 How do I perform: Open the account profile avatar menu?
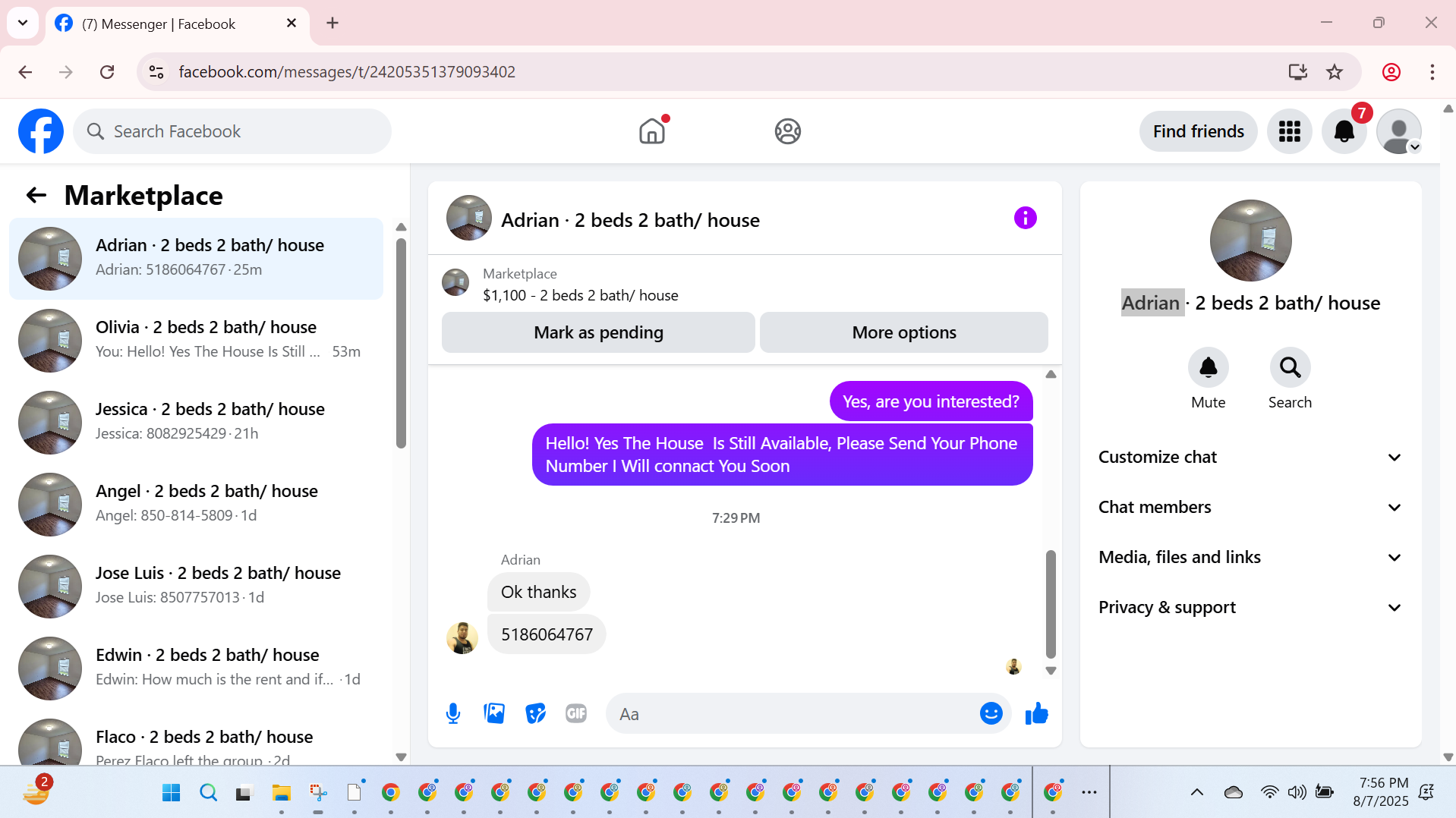[x=1399, y=131]
